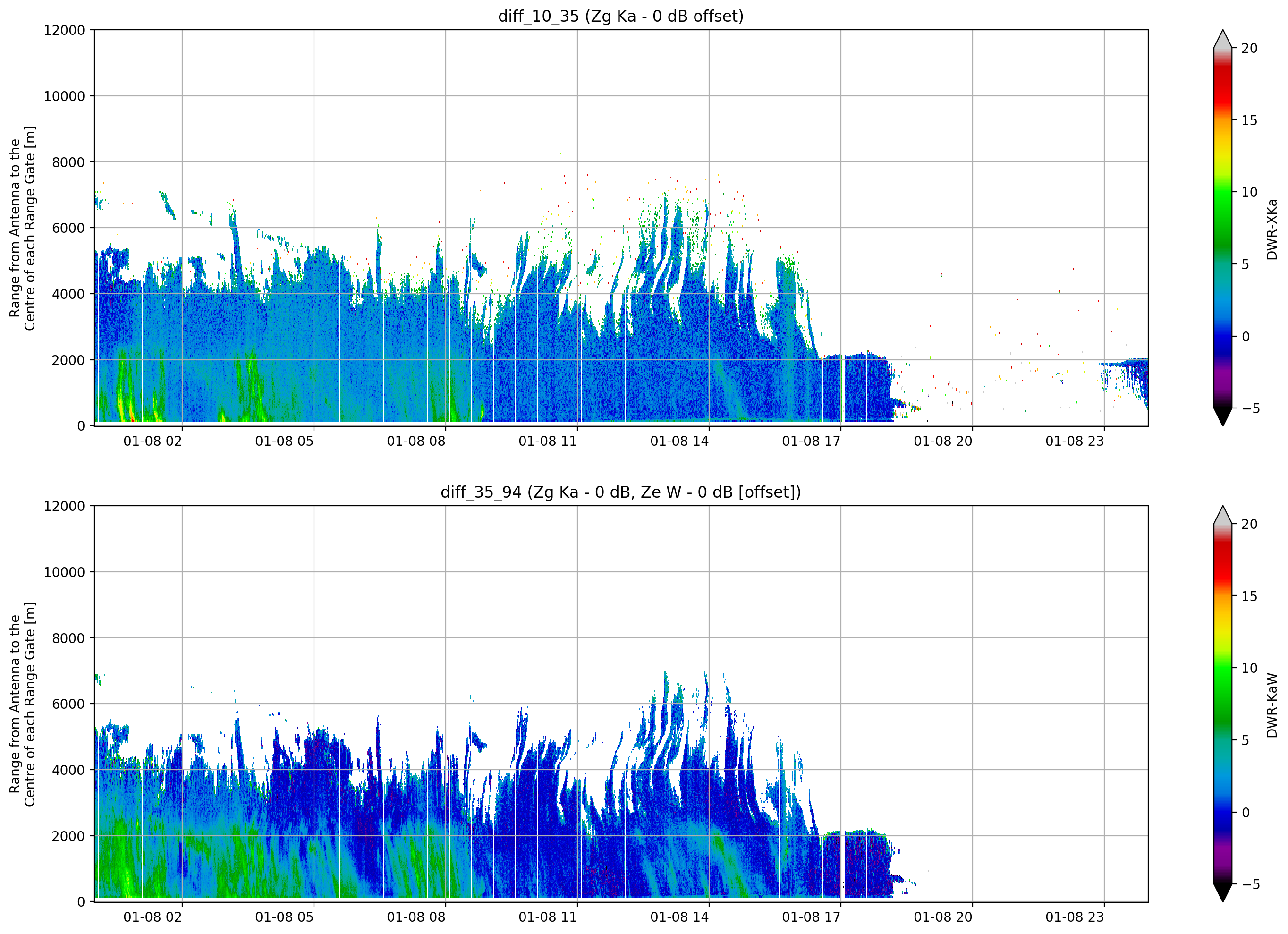Viewport: 1288px width, 934px height.
Task: Click the DWR-KaW colorbar label
Action: [x=1271, y=705]
